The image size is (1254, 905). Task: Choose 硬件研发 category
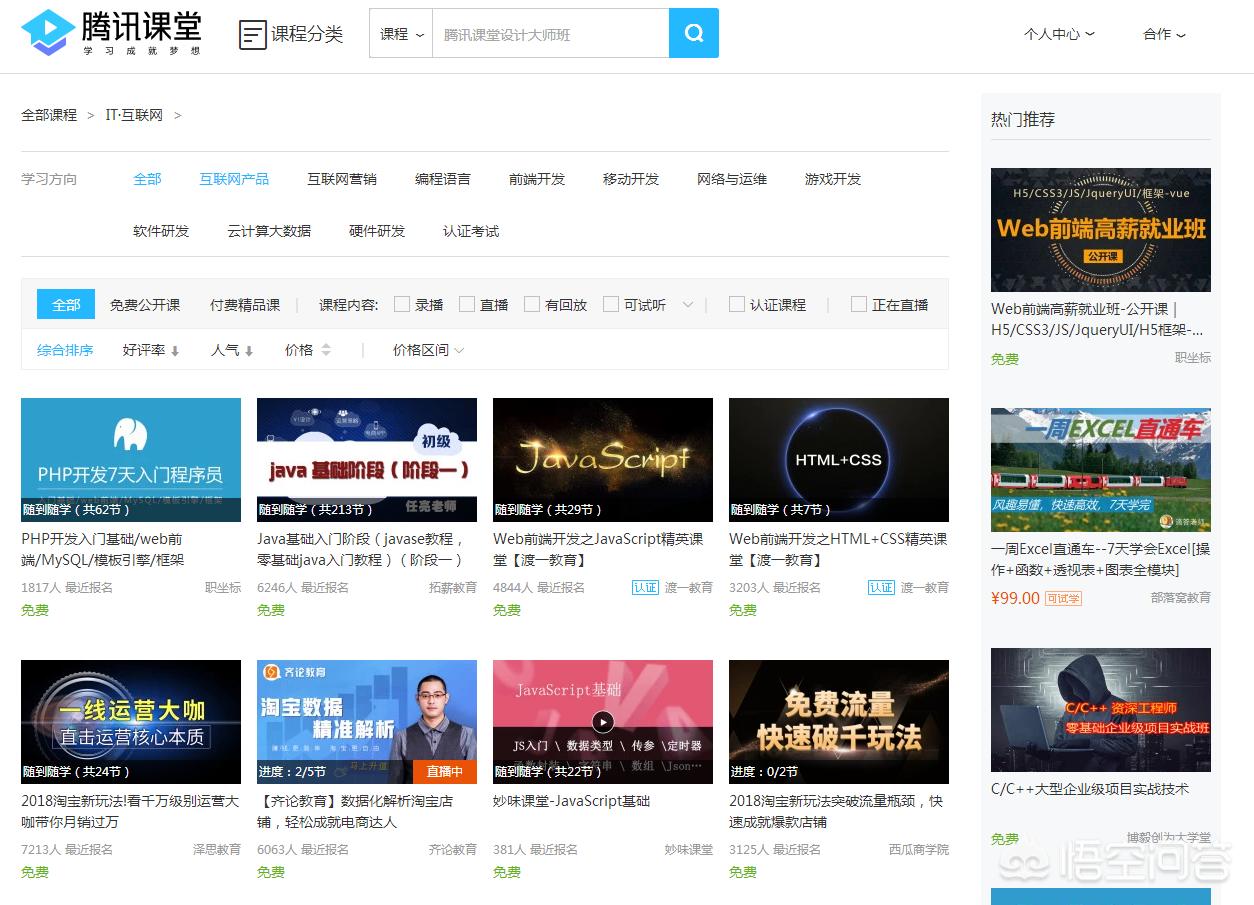pos(377,231)
